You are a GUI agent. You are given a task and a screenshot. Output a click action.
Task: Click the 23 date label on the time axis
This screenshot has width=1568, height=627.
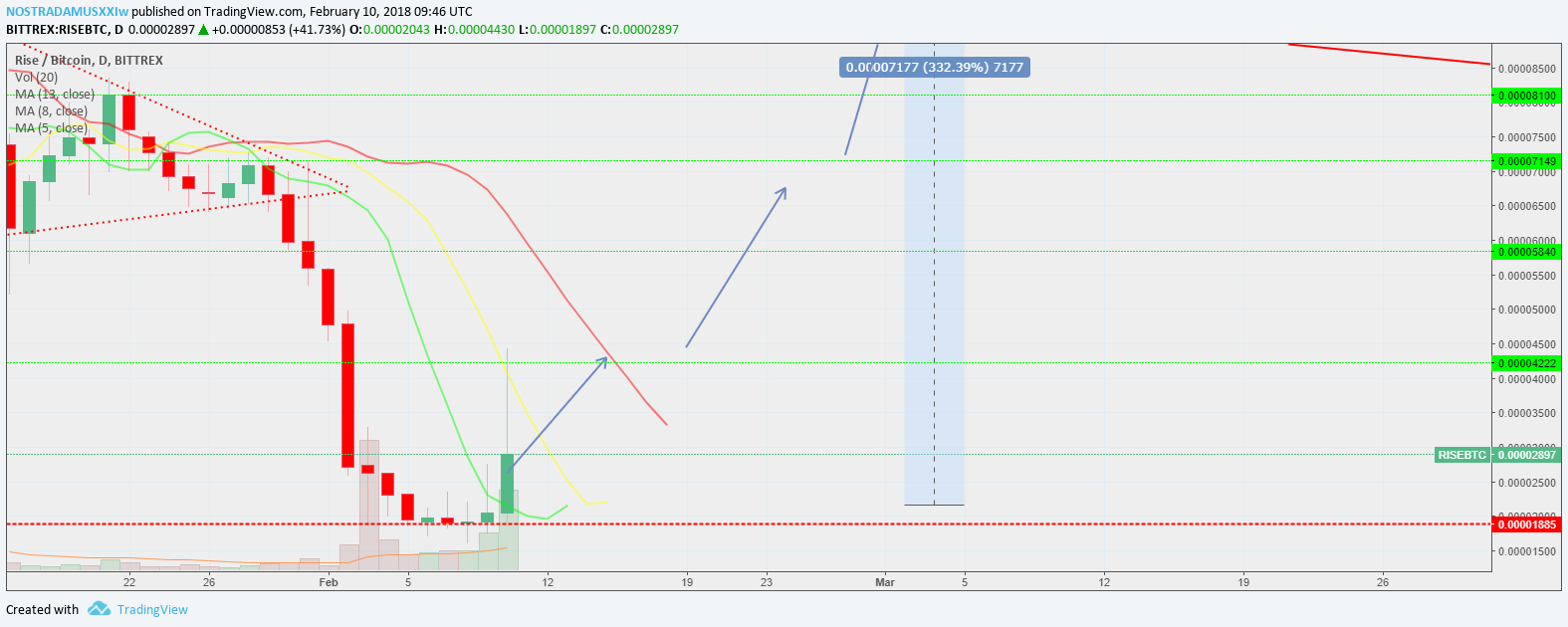click(766, 582)
